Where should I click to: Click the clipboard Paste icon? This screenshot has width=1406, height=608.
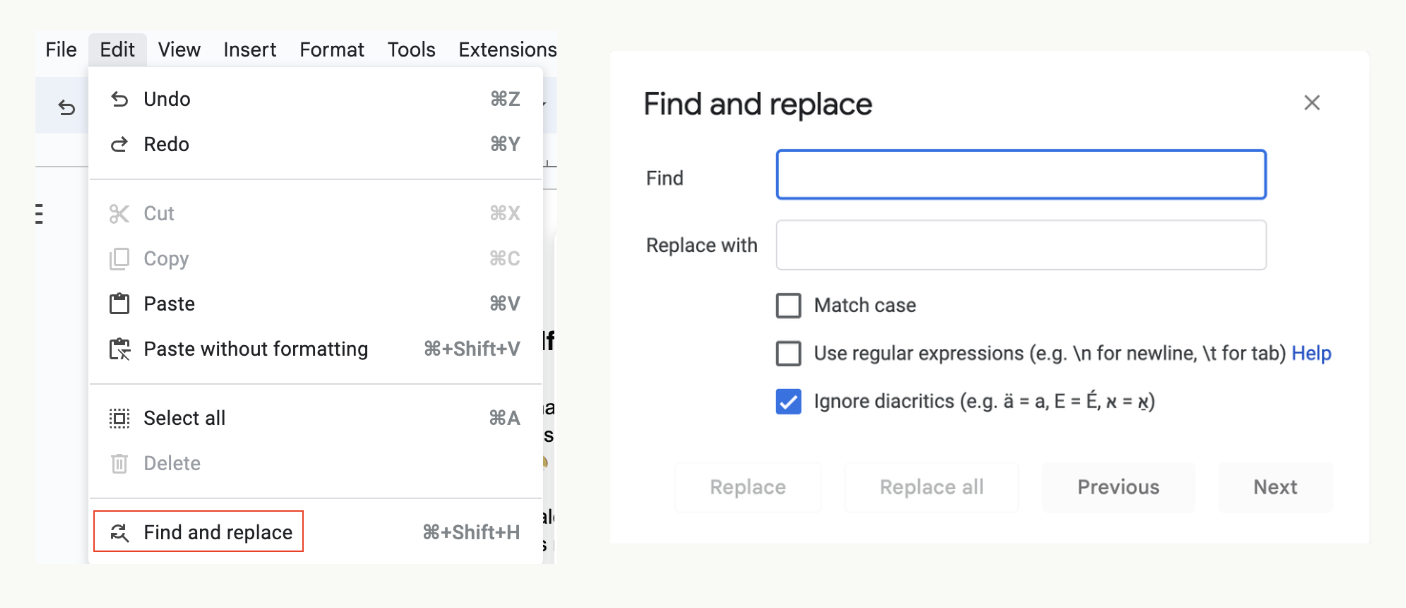coord(119,304)
